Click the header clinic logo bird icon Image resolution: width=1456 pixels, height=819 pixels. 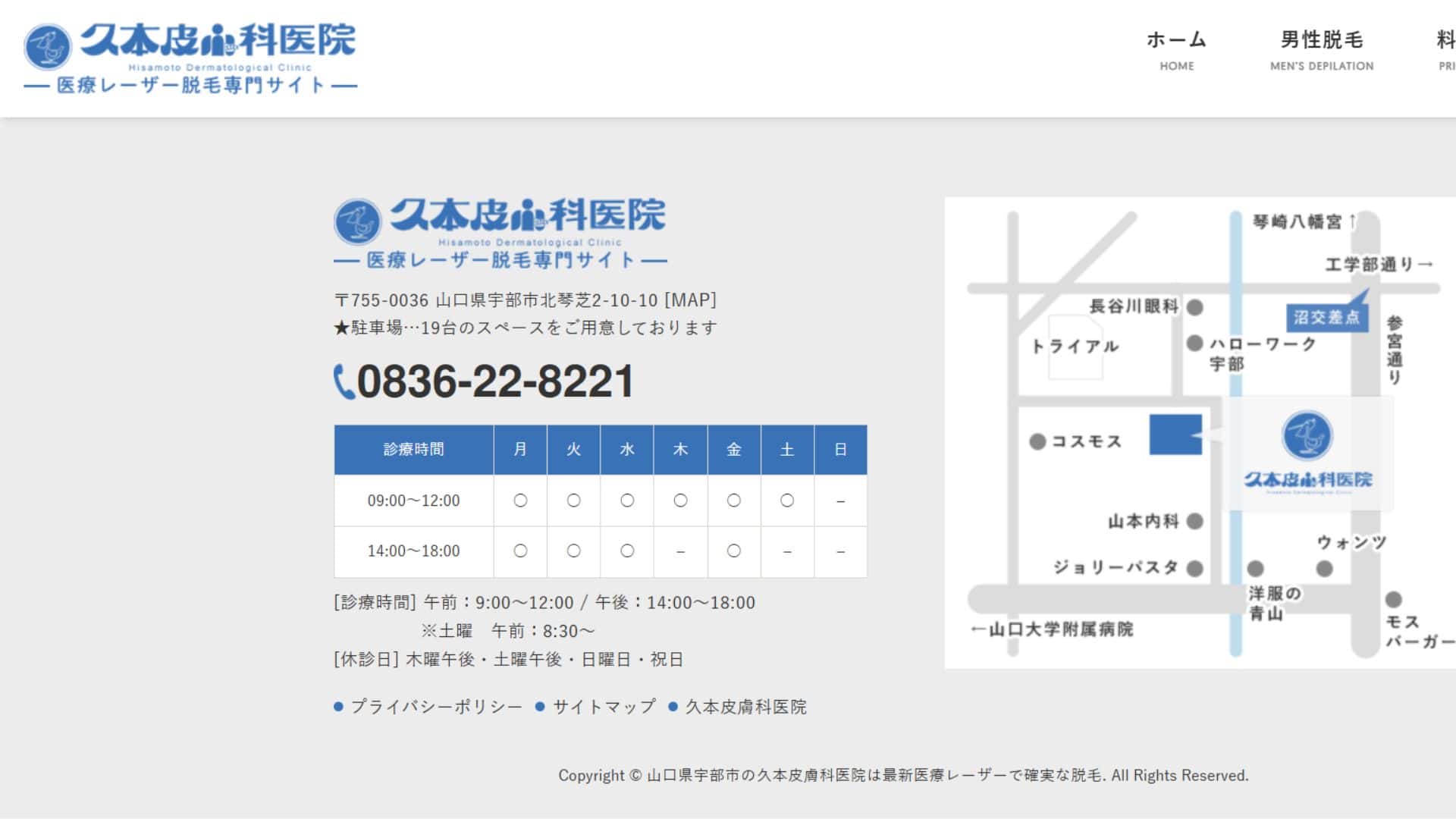pyautogui.click(x=48, y=47)
